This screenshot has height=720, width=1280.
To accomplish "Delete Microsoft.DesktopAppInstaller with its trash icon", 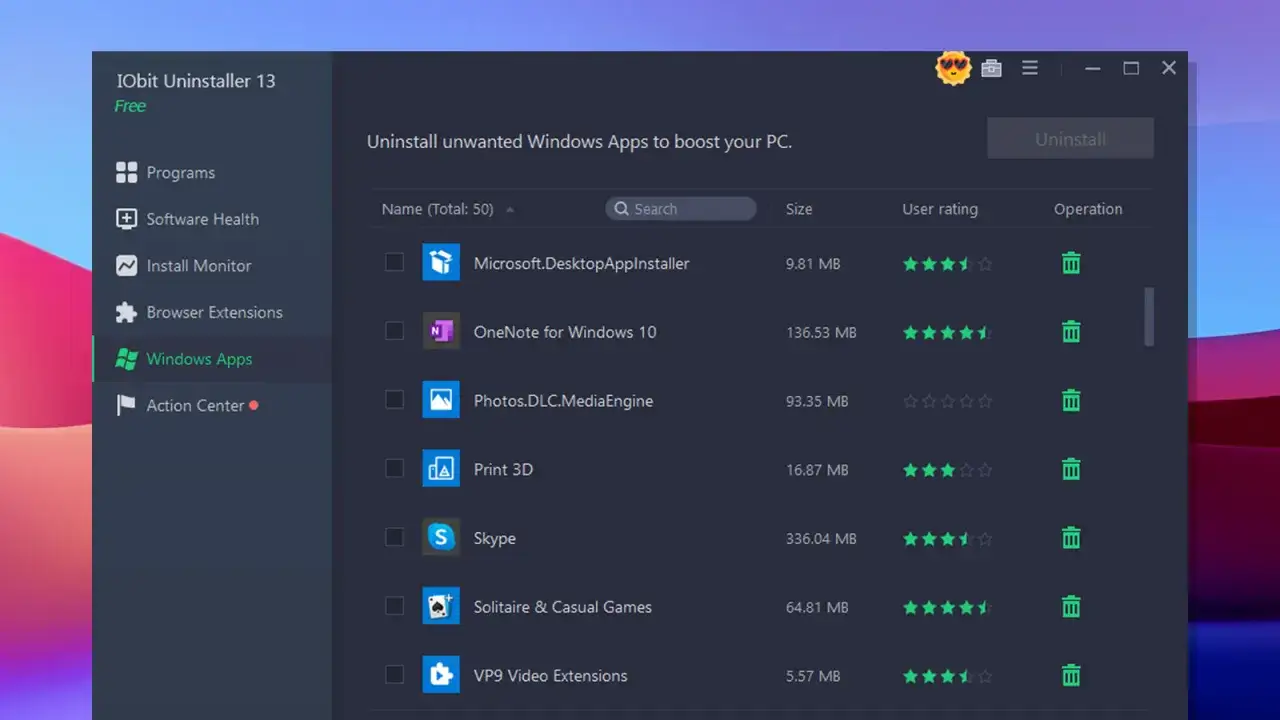I will pyautogui.click(x=1071, y=263).
